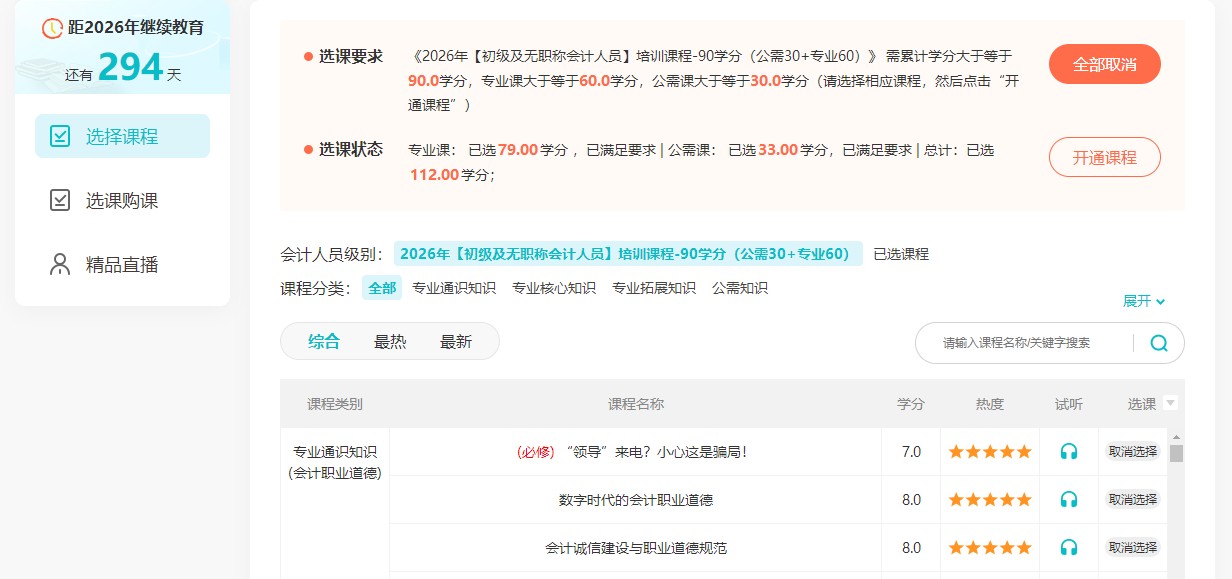Click the search magnifier icon
This screenshot has width=1232, height=579.
(x=1159, y=343)
